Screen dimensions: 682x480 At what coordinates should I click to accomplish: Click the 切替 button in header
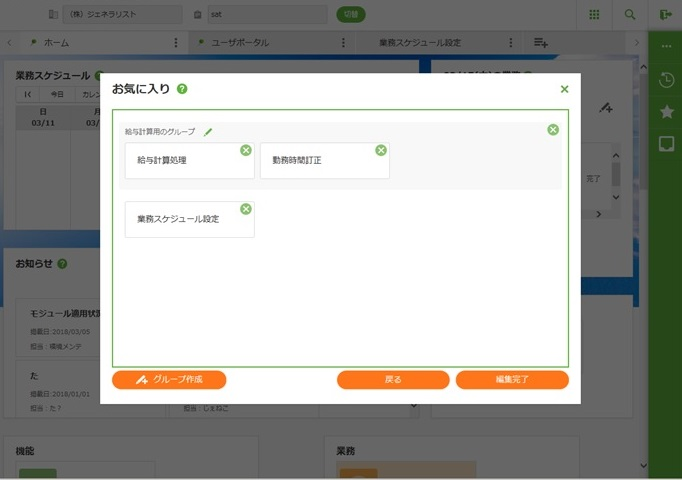tap(351, 14)
